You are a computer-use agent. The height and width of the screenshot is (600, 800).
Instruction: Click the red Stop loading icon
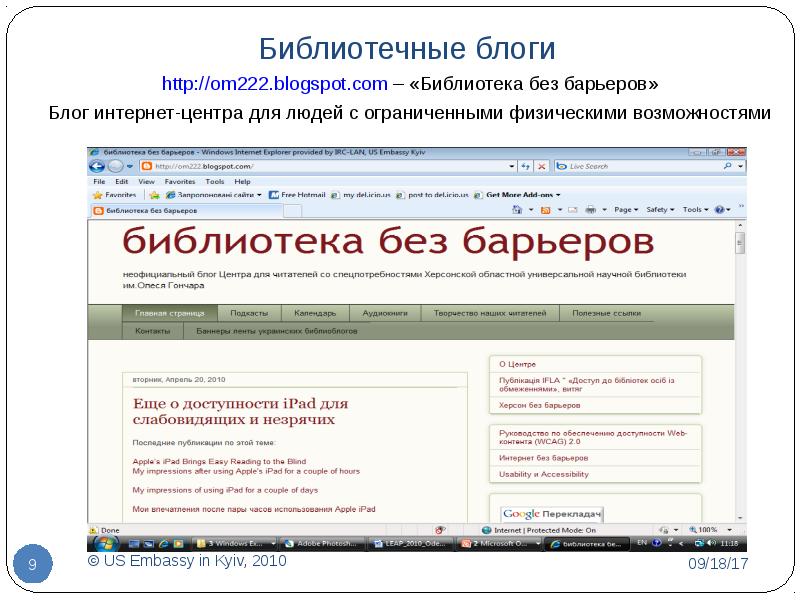coord(541,166)
